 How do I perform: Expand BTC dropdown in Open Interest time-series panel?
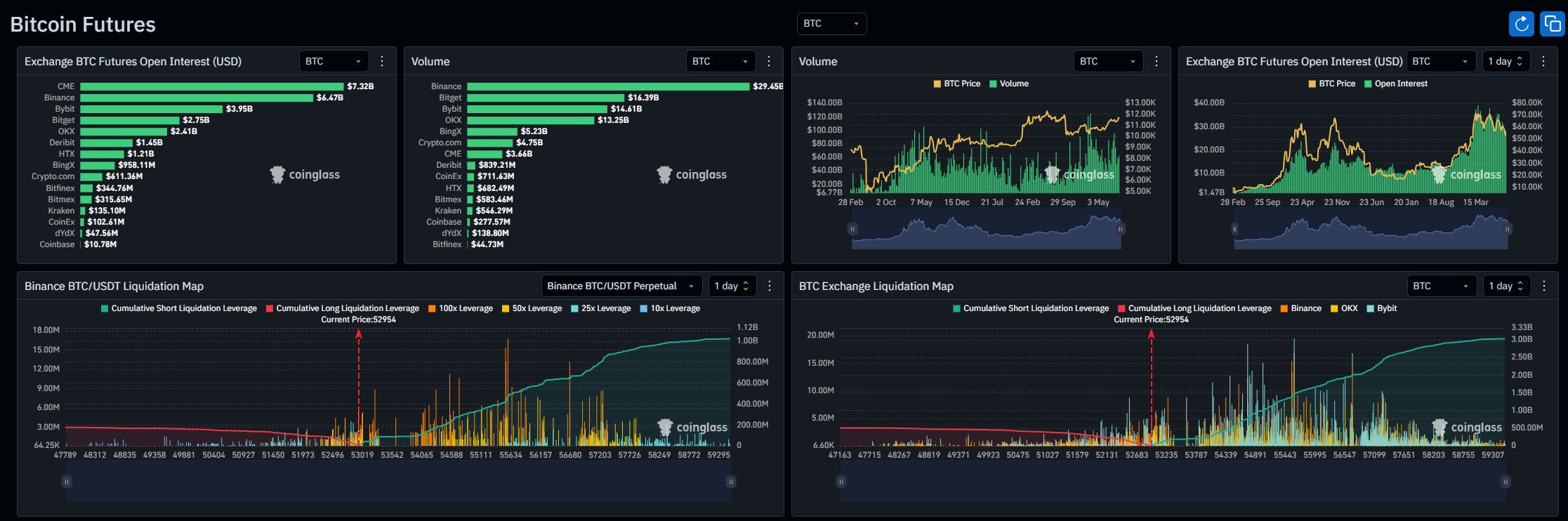click(1441, 61)
